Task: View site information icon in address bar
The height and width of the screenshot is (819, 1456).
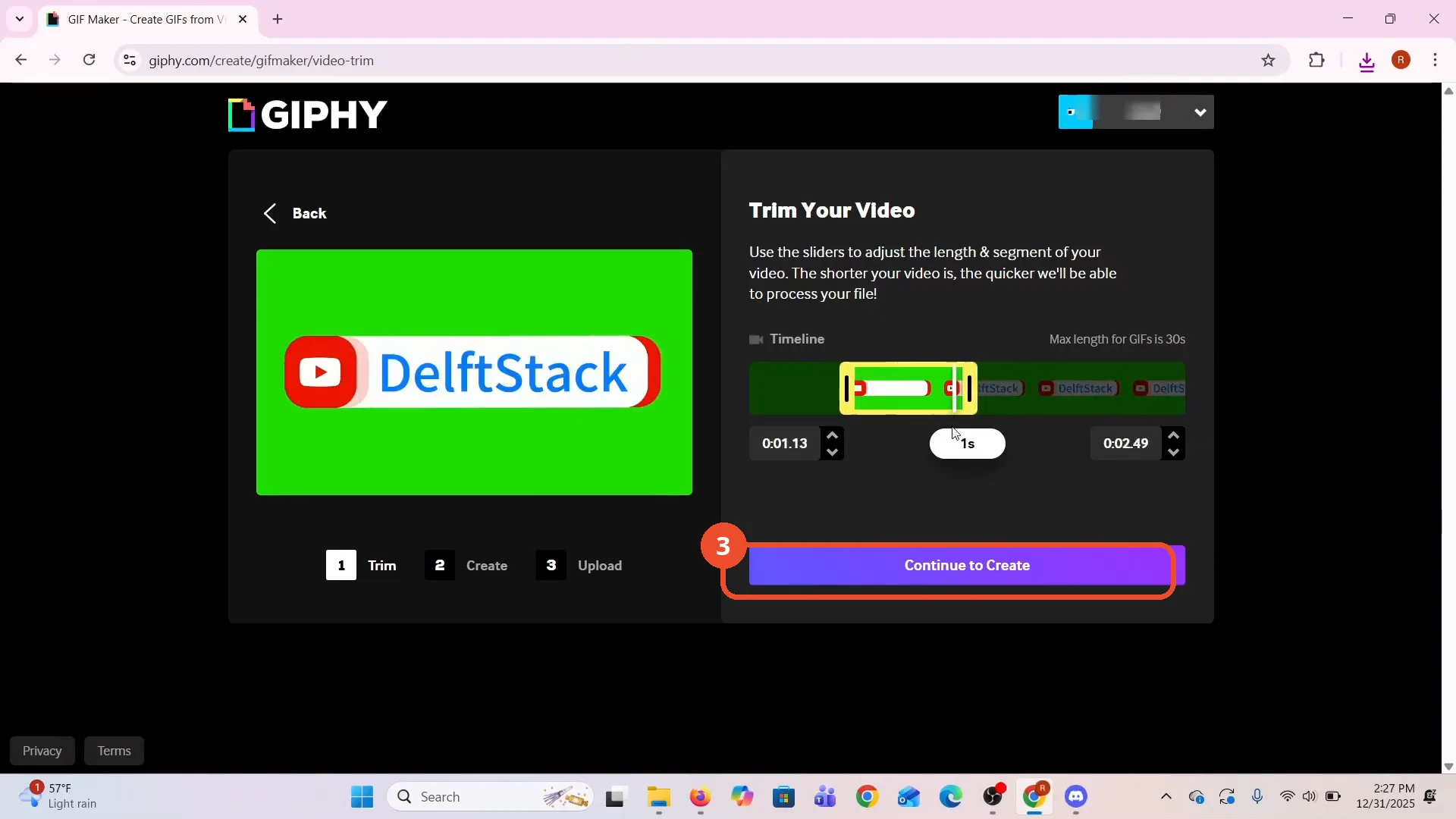Action: [130, 60]
